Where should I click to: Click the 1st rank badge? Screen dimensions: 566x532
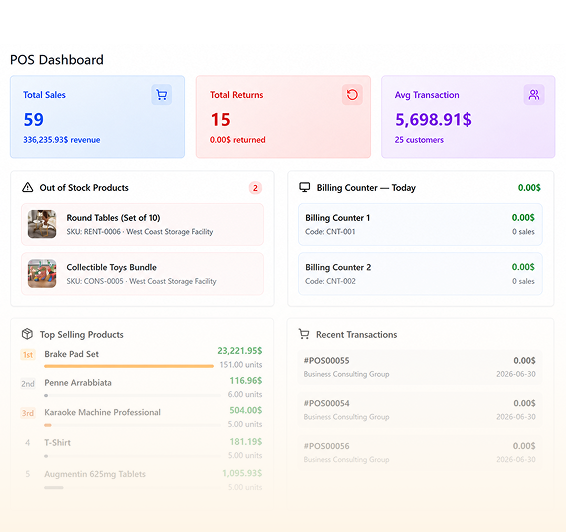[28, 355]
